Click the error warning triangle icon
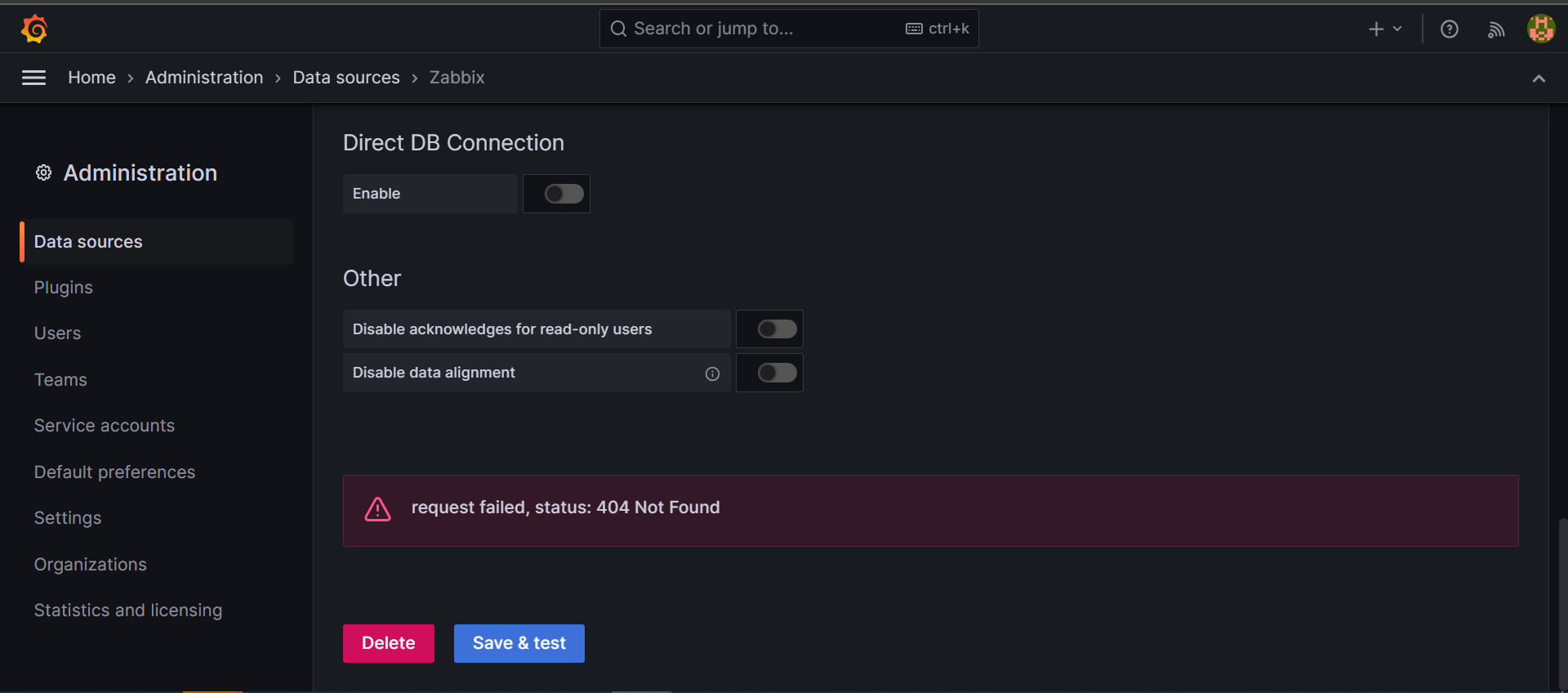The image size is (1568, 693). click(377, 509)
